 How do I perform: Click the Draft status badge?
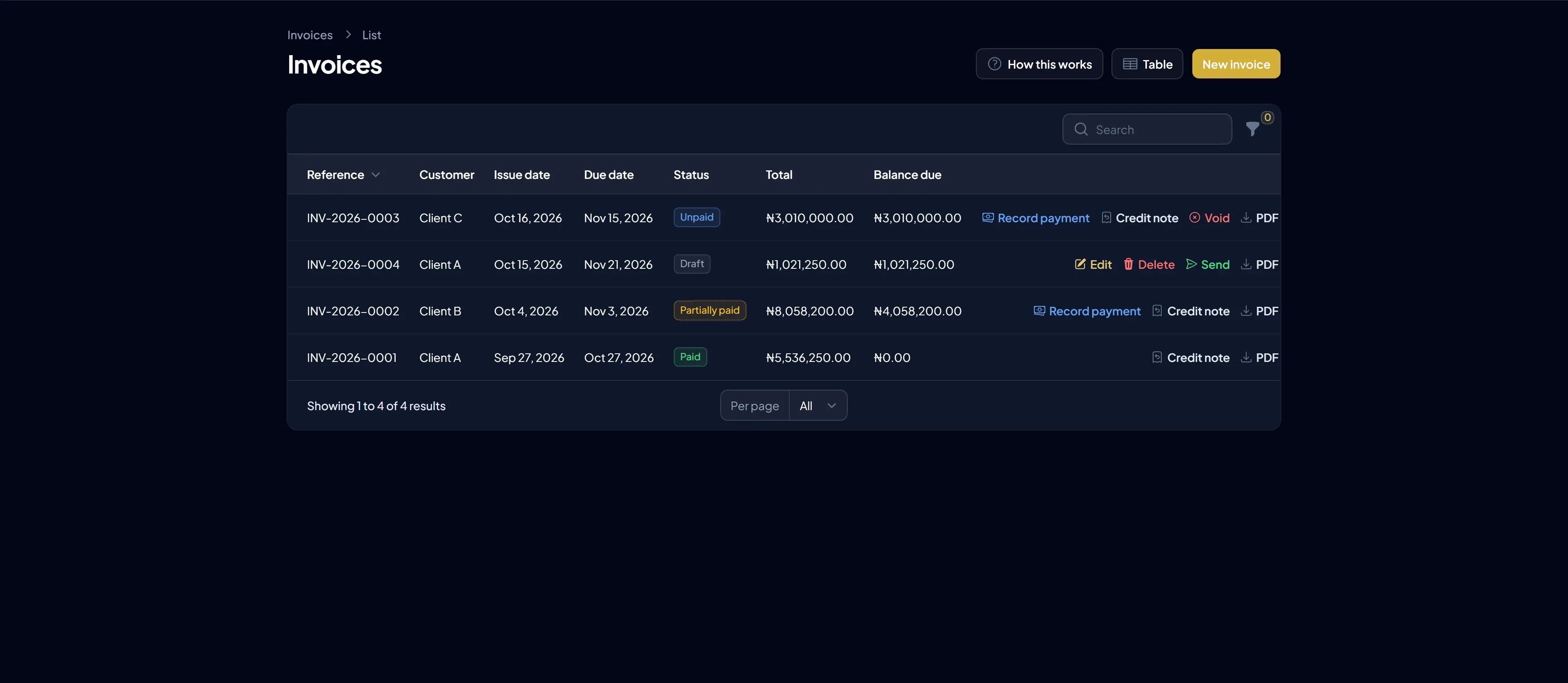(x=691, y=263)
